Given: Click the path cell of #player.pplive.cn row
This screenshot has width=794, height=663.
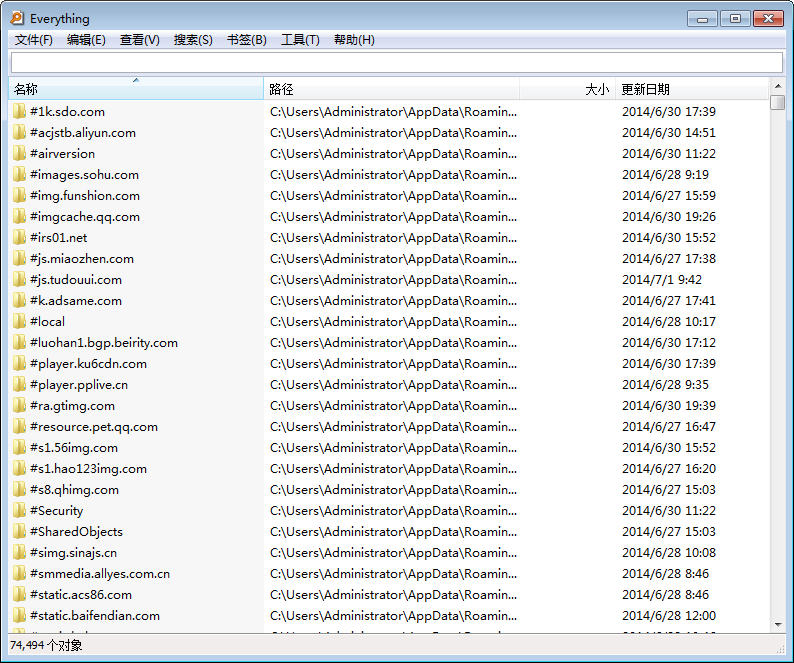Looking at the screenshot, I should tap(393, 385).
